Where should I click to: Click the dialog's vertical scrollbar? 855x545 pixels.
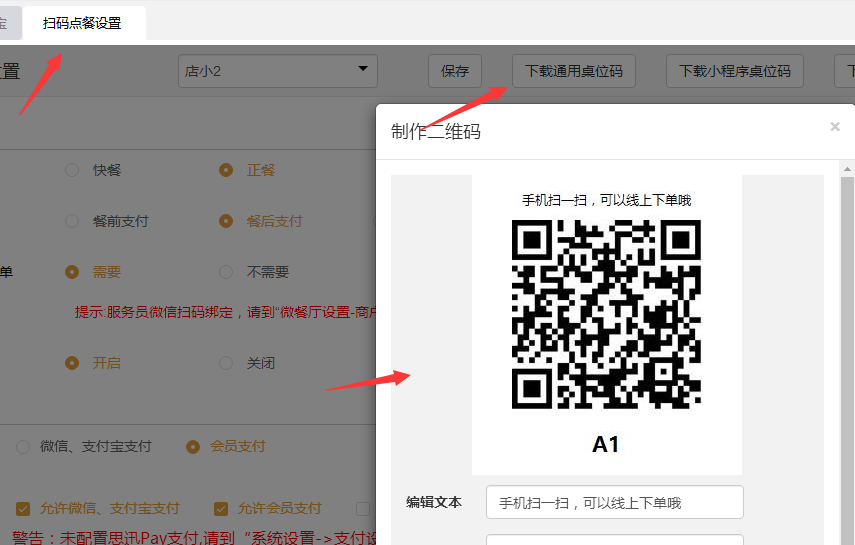pyautogui.click(x=847, y=360)
